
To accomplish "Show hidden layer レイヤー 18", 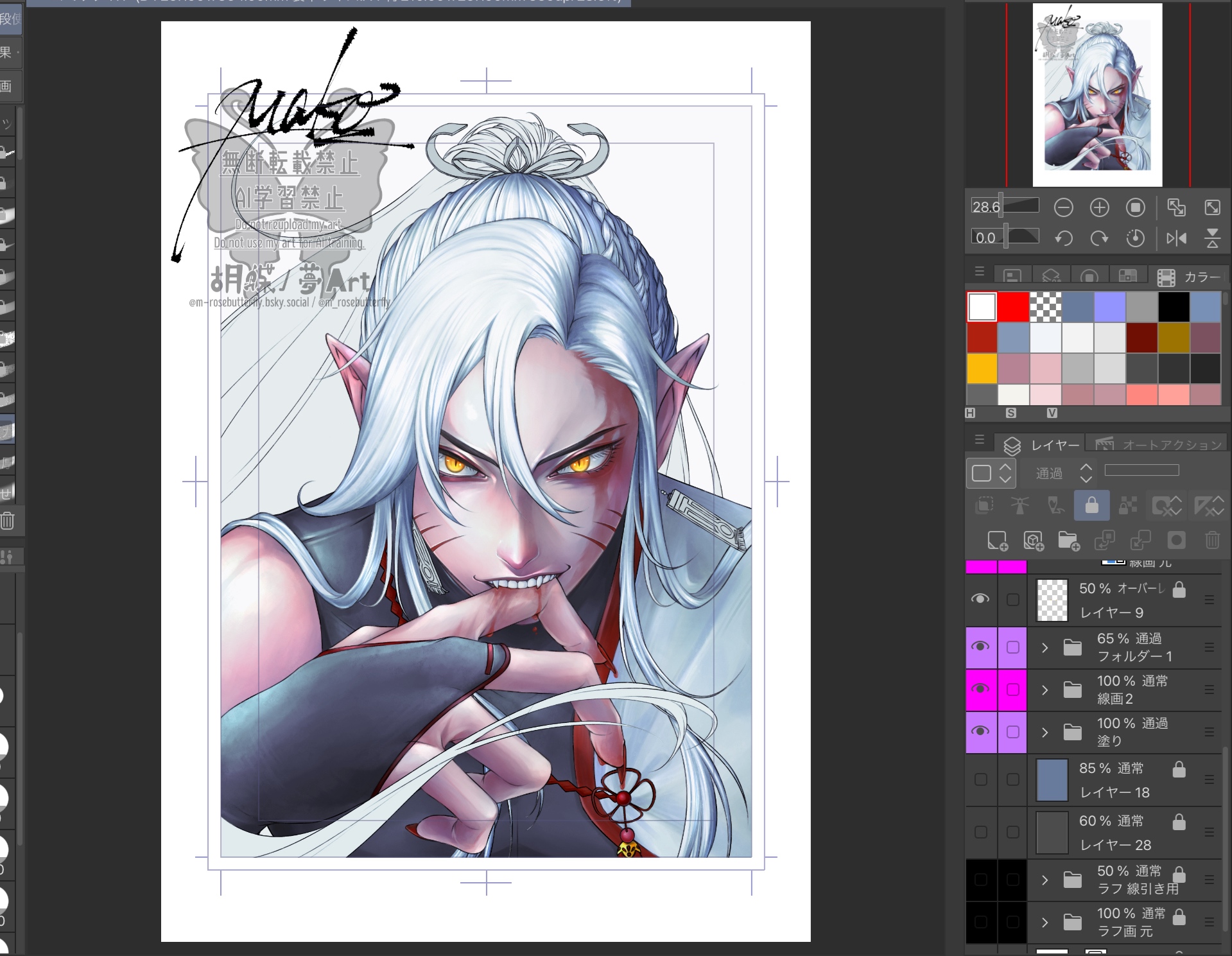I will pos(980,779).
